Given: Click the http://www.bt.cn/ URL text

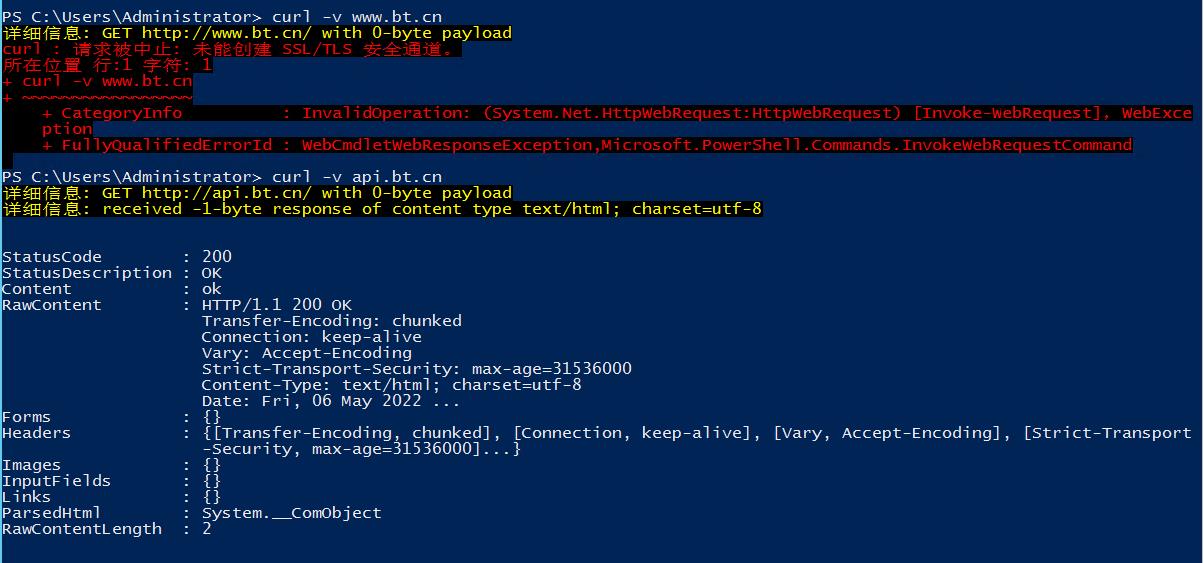Looking at the screenshot, I should (226, 33).
